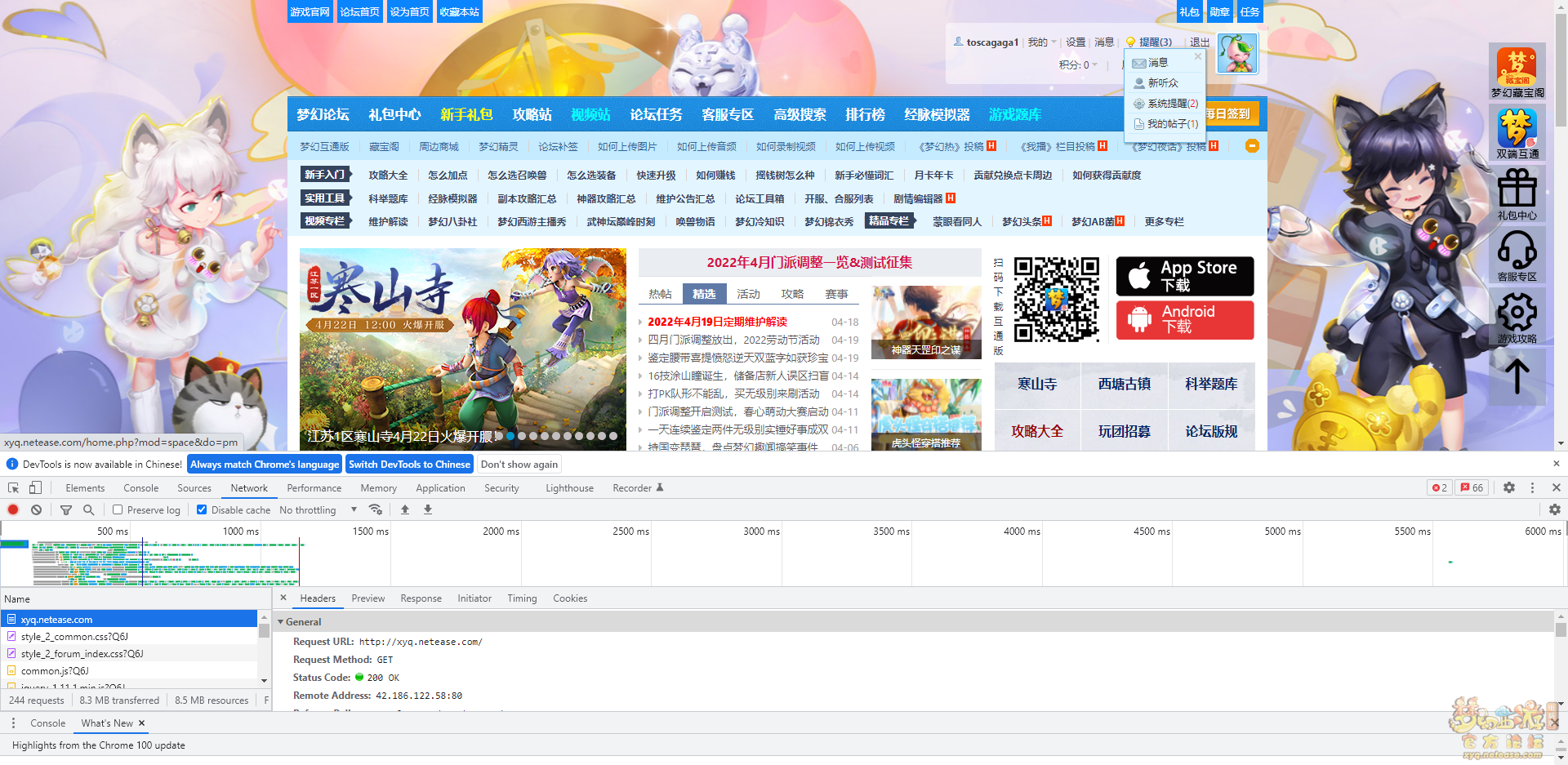Open the network filter funnel icon
The height and width of the screenshot is (765, 1568).
coord(66,509)
